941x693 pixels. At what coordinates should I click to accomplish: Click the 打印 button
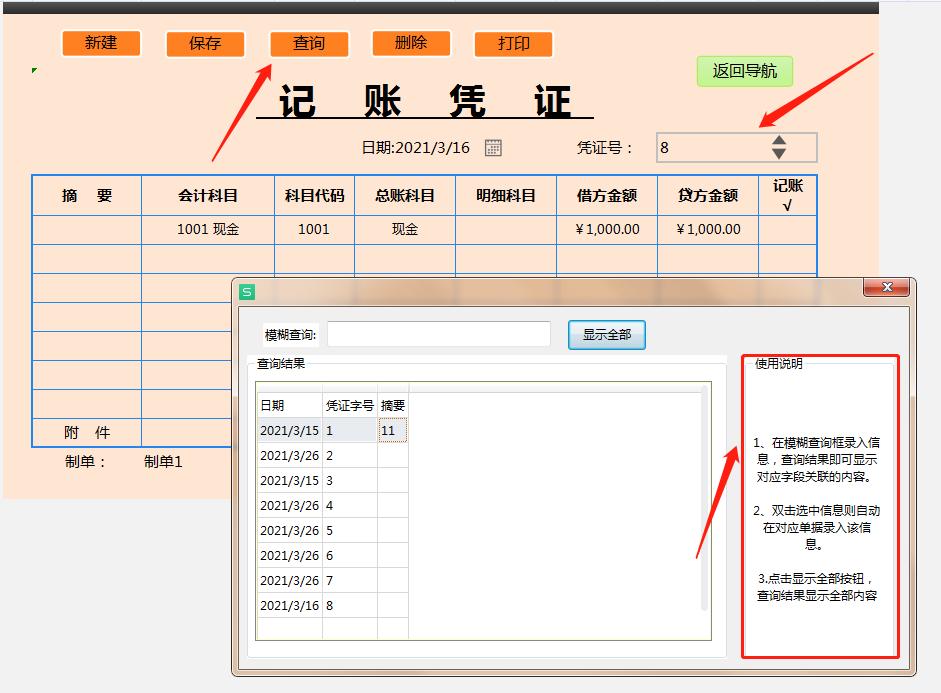click(x=513, y=43)
